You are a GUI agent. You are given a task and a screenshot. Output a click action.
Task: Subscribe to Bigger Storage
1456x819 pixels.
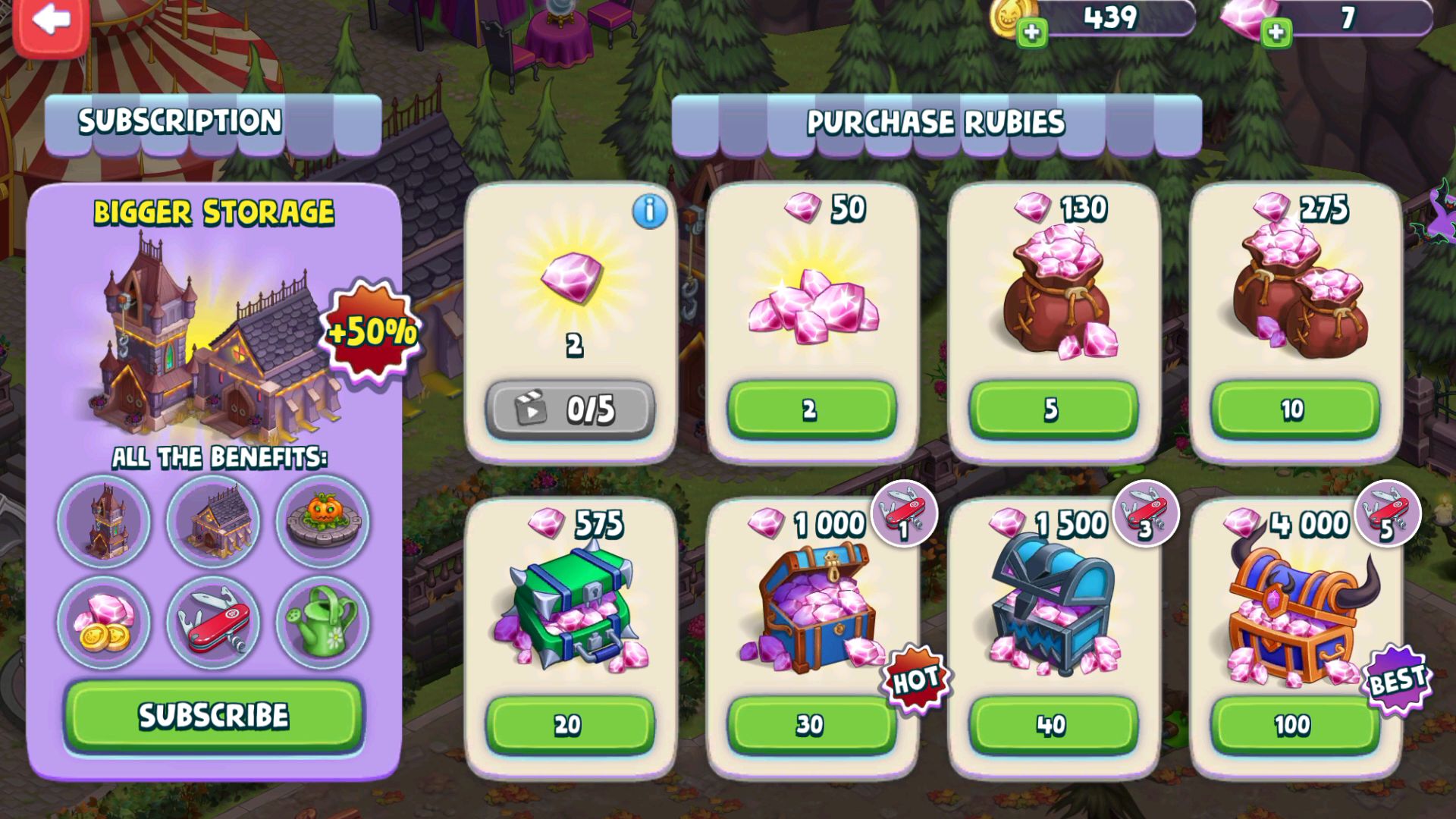coord(214,716)
